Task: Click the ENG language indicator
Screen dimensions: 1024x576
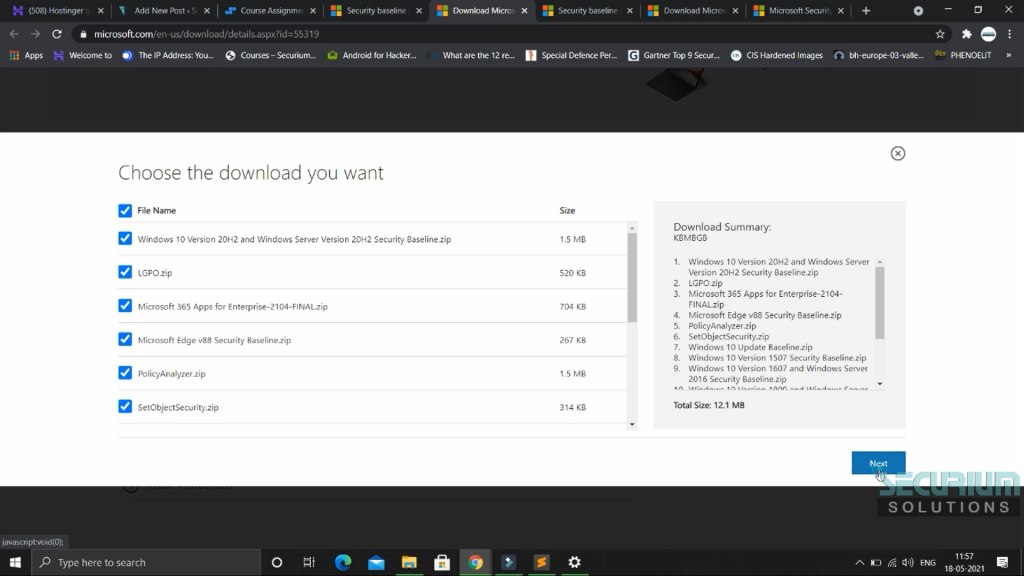Action: [x=927, y=563]
